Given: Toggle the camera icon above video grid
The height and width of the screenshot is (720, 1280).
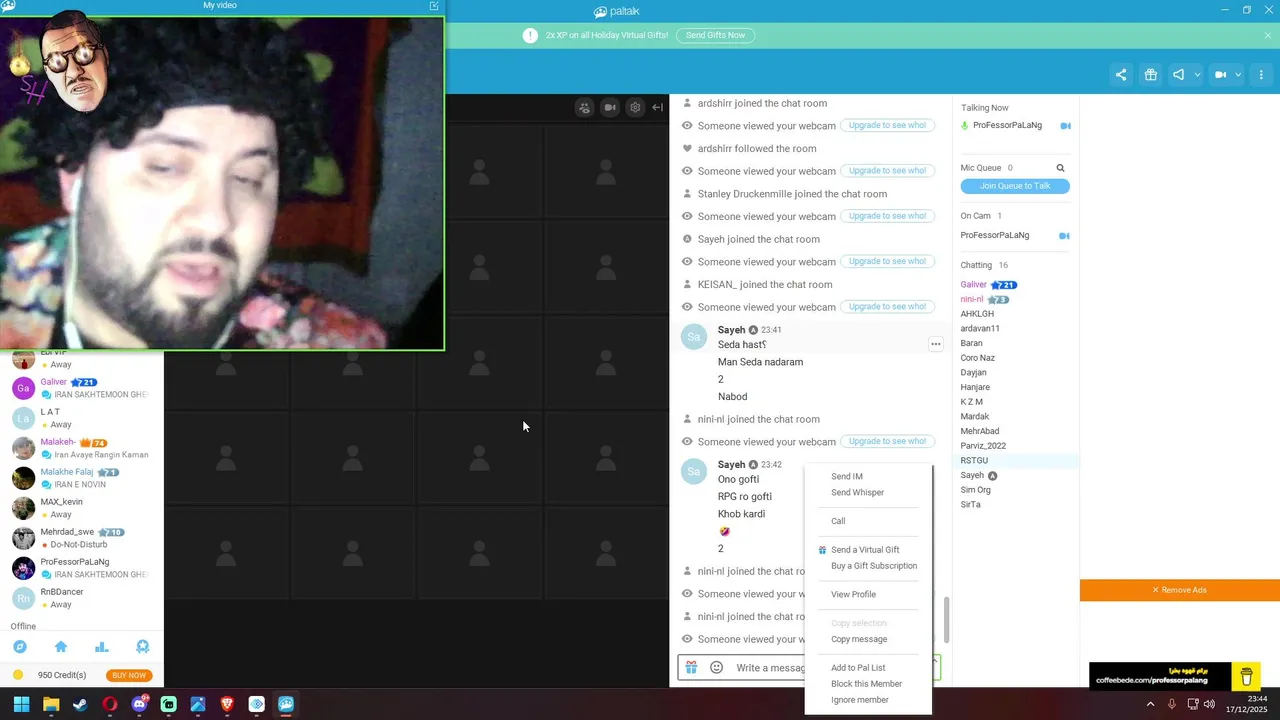Looking at the screenshot, I should 610,108.
